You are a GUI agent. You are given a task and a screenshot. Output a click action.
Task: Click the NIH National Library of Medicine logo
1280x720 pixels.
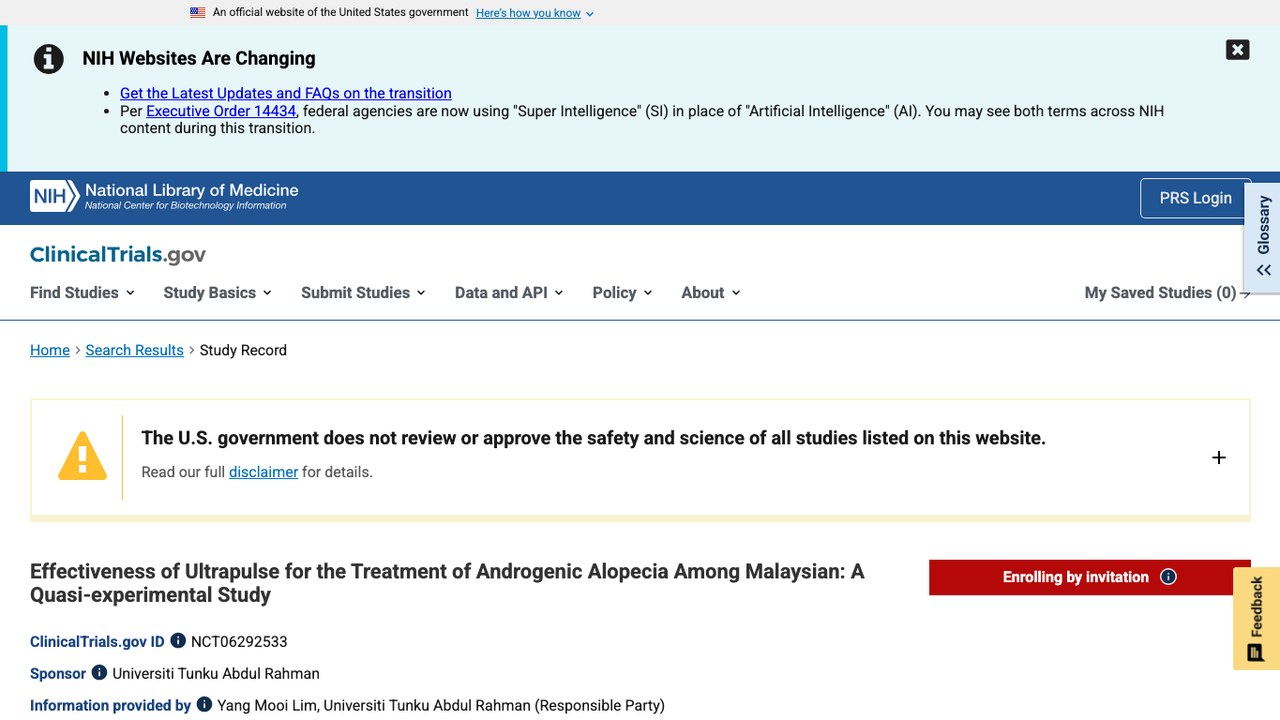point(164,196)
